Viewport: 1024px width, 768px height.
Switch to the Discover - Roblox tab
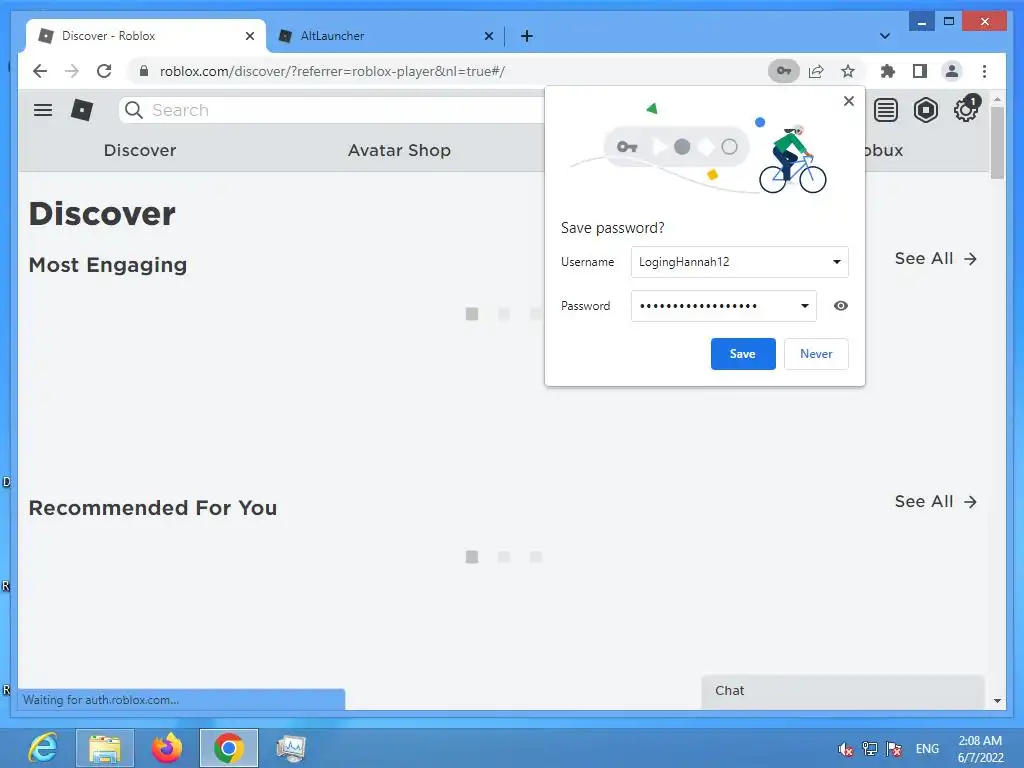coord(146,36)
